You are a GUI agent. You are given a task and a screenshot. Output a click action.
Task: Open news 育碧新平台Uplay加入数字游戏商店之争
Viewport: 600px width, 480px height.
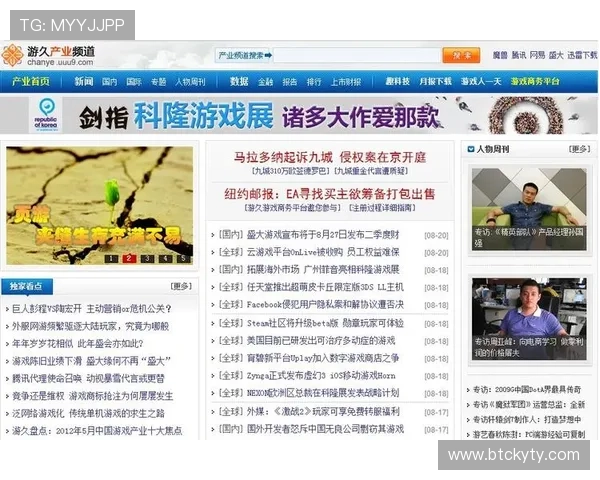coord(323,358)
